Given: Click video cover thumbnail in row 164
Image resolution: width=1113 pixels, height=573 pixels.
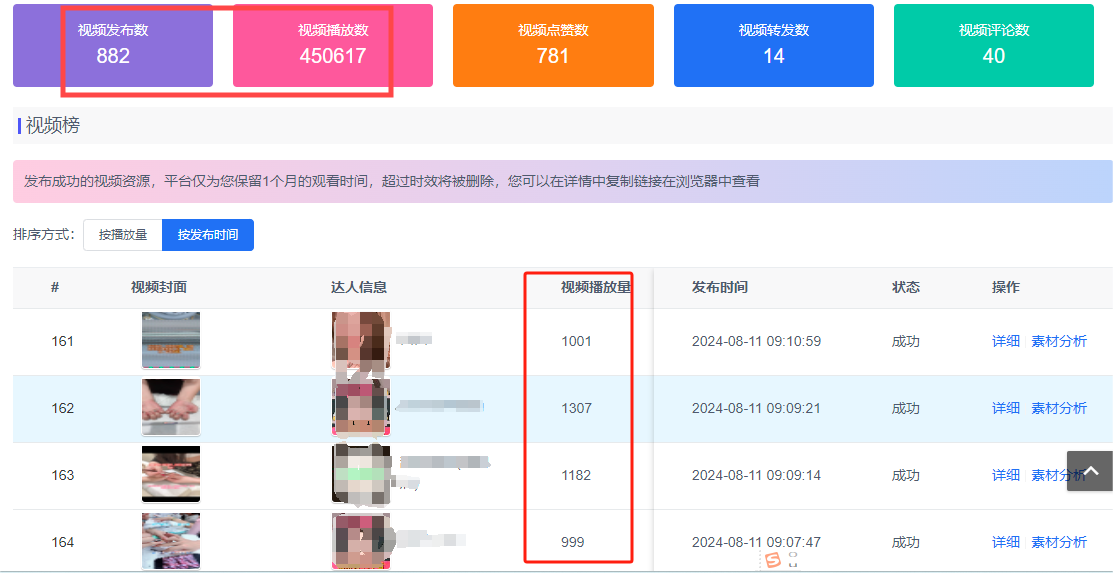Looking at the screenshot, I should pos(171,541).
